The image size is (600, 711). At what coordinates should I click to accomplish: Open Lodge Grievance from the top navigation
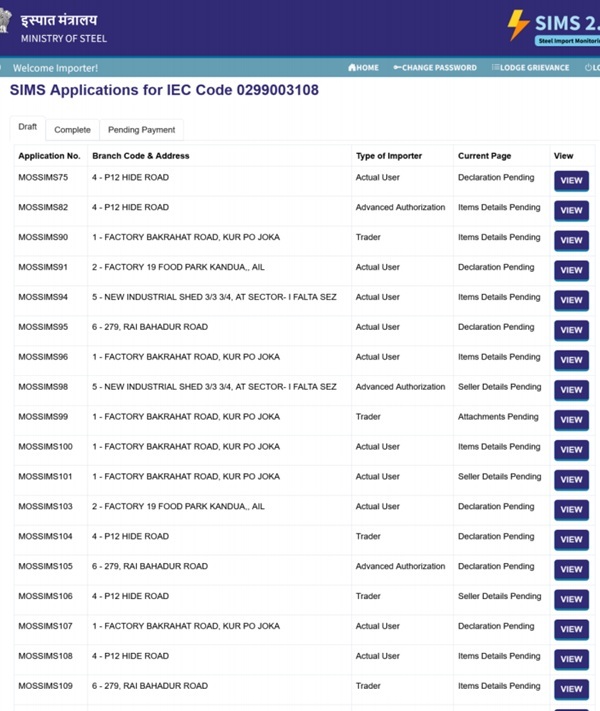530,68
